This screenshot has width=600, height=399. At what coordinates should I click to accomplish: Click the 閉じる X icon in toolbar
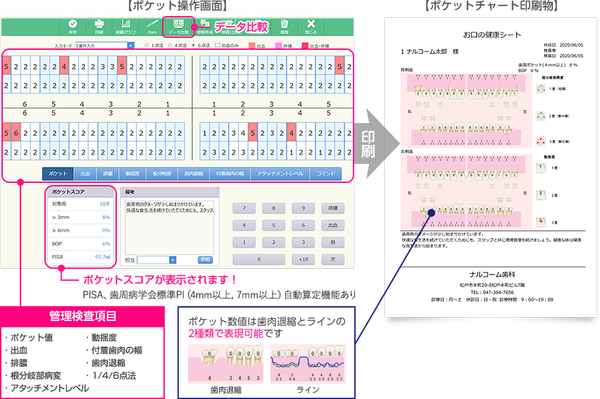[x=311, y=24]
